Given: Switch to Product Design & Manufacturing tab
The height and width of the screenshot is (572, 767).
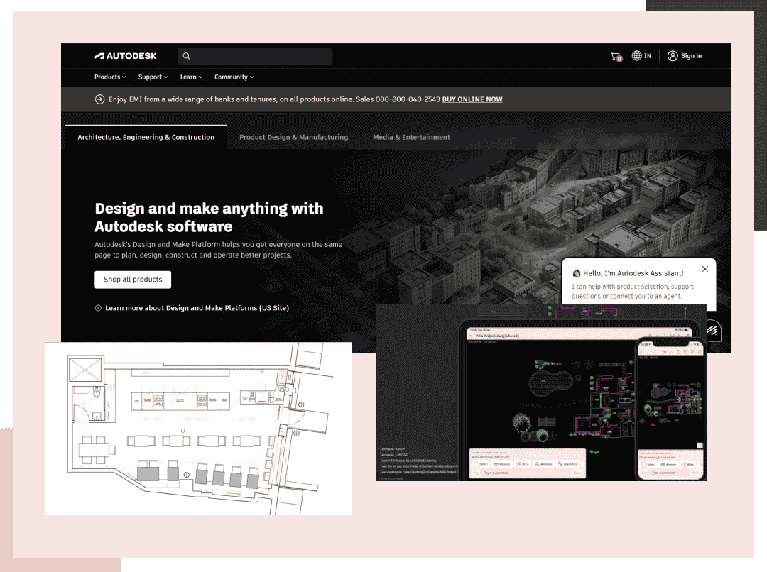Looking at the screenshot, I should [294, 137].
